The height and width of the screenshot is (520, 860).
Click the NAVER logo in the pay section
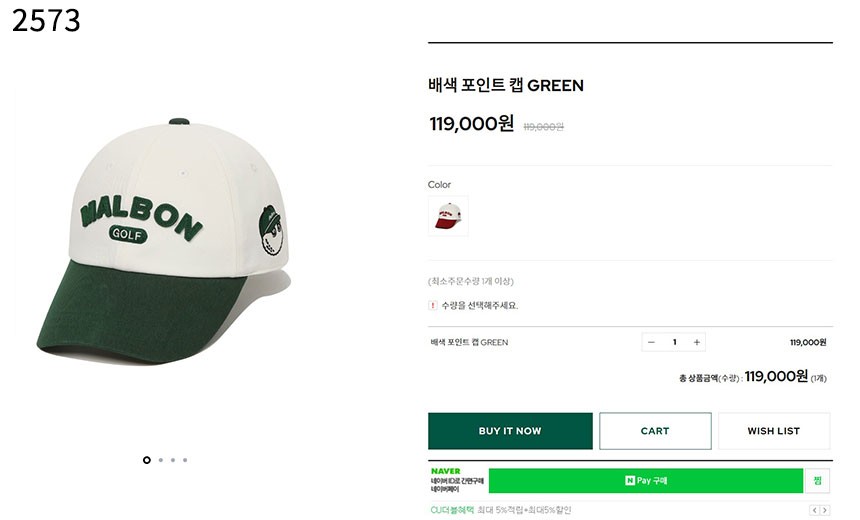[446, 471]
